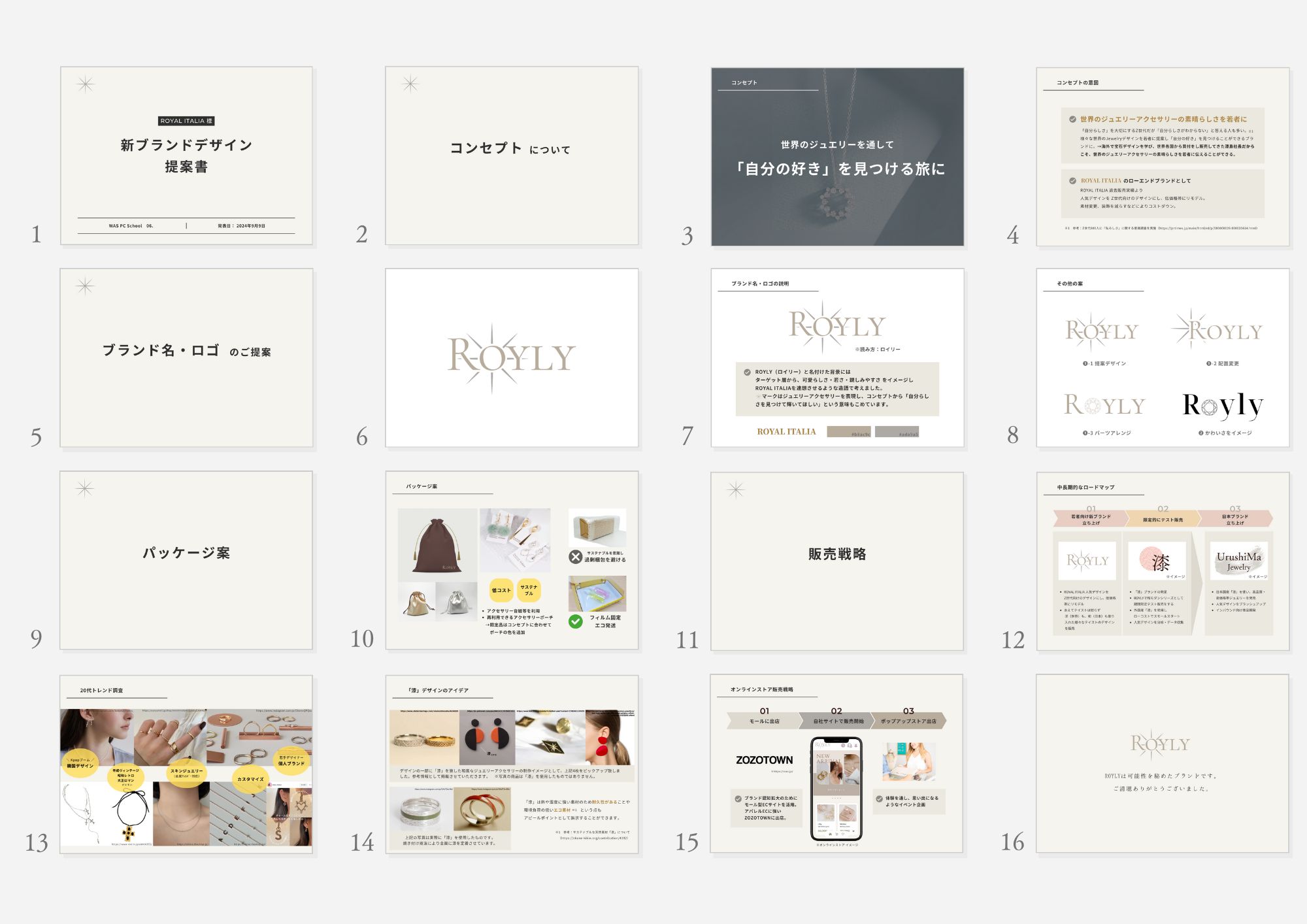The image size is (1307, 924).
Task: Click the yellow 平成ヴィンテージ badge
Action: click(125, 777)
